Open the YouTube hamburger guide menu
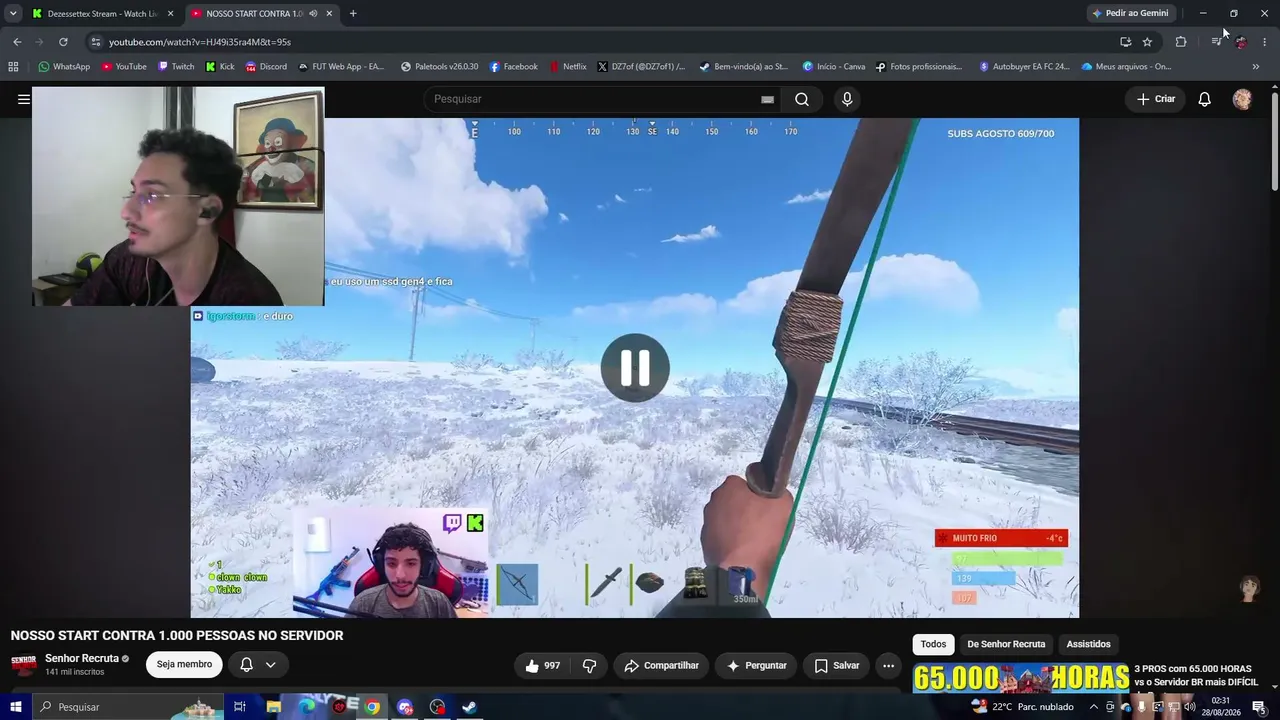1280x720 pixels. pyautogui.click(x=23, y=99)
